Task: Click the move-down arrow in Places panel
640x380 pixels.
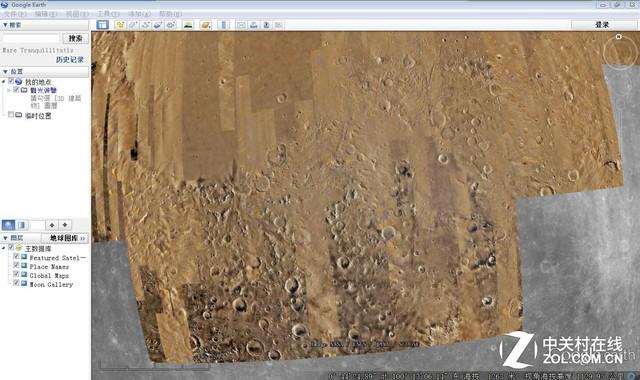Action: click(x=65, y=225)
